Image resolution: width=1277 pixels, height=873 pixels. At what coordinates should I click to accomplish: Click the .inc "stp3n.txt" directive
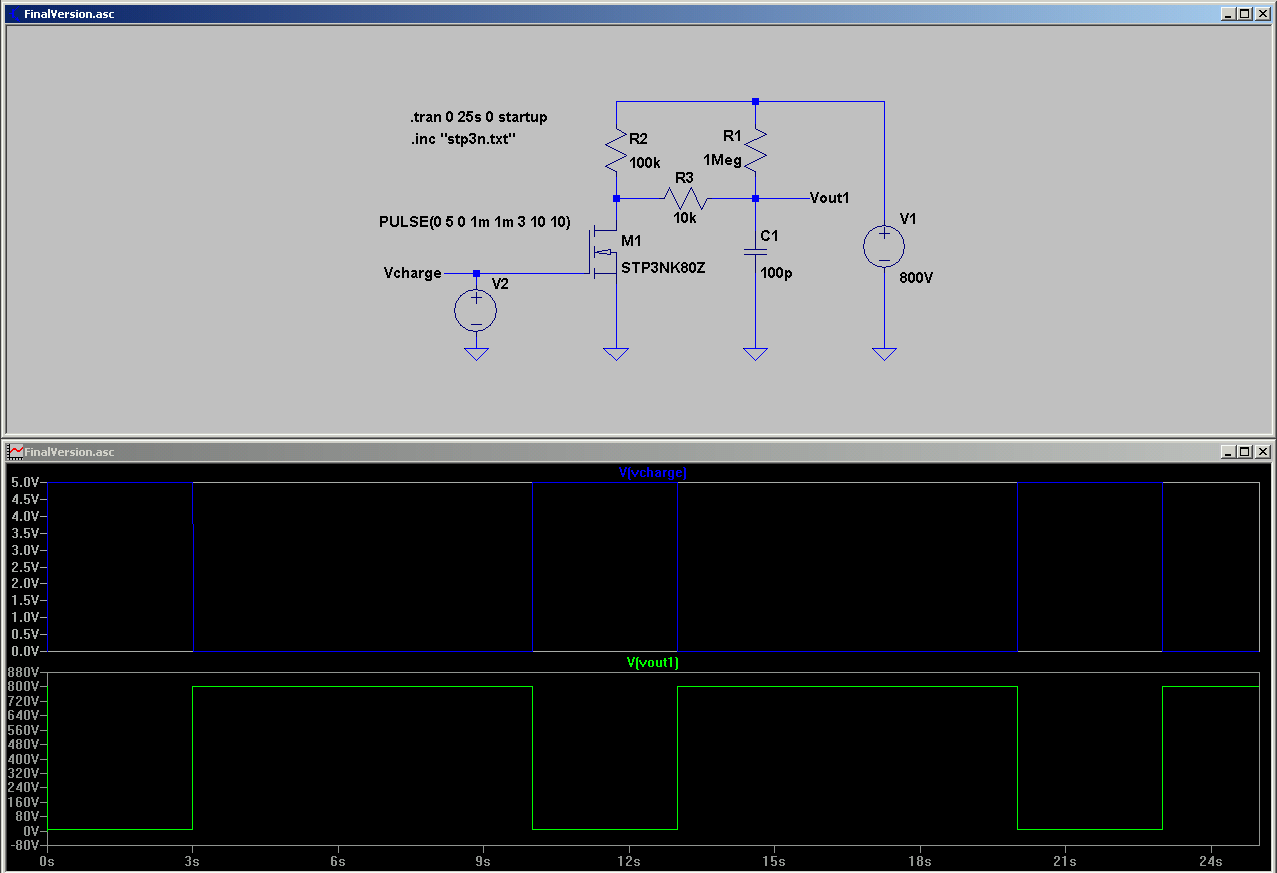[x=462, y=139]
